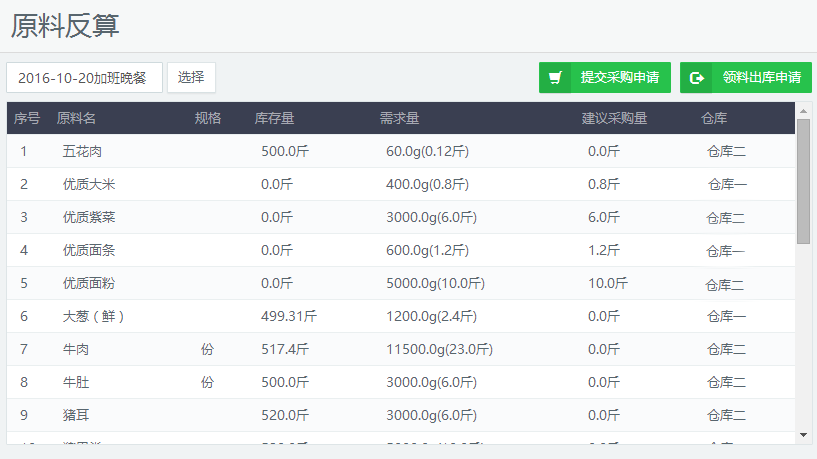817x459 pixels.
Task: Click the sign-out arrow icon for 领料出库
Action: (x=698, y=78)
